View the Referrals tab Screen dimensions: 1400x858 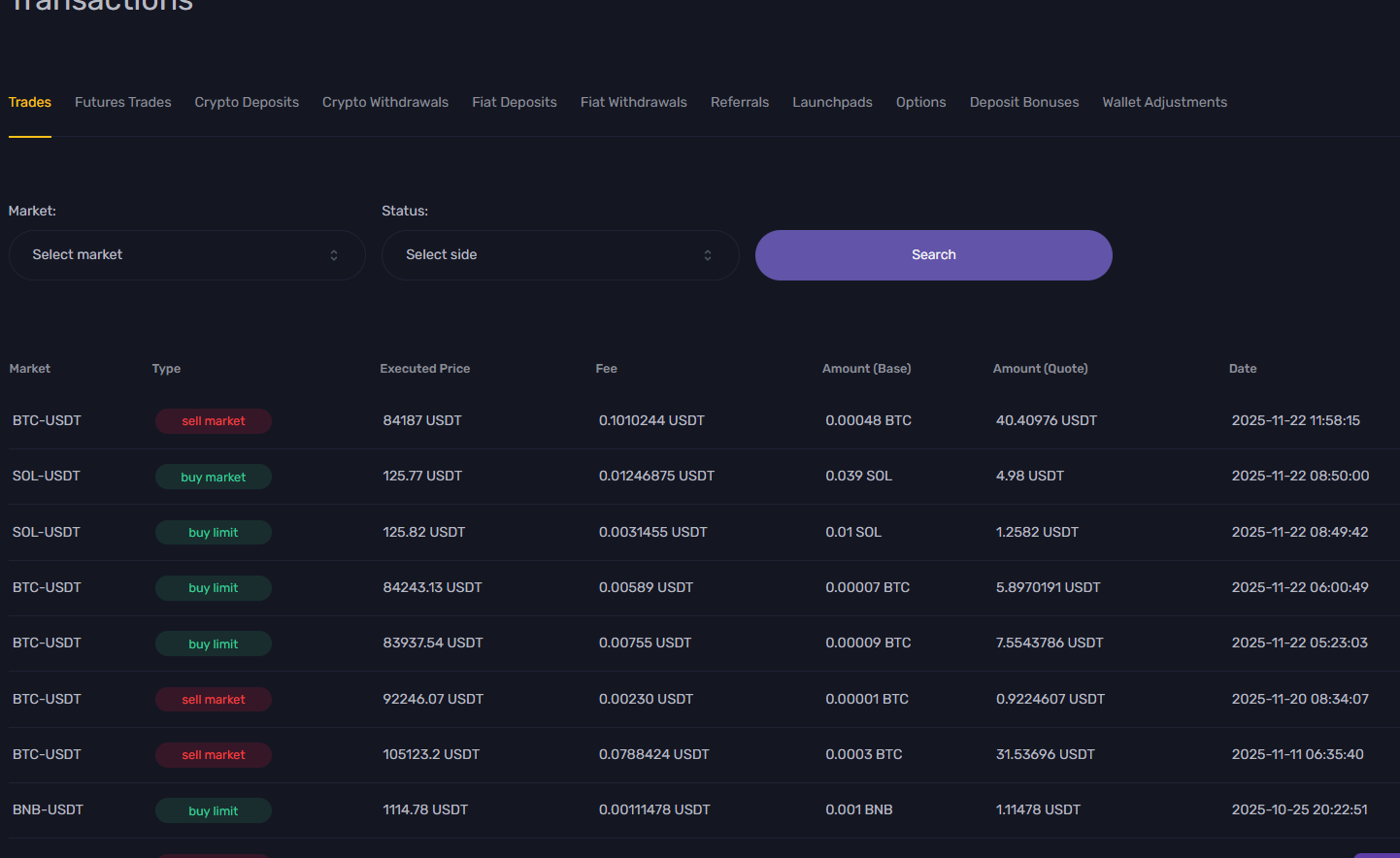740,102
